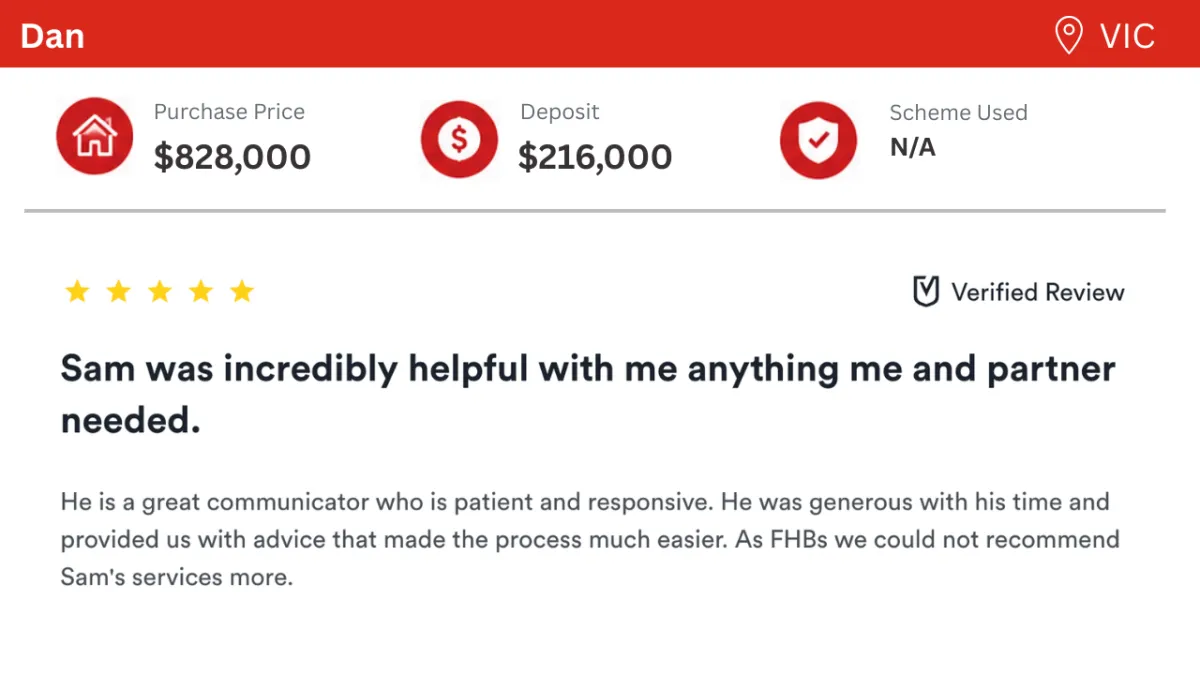The height and width of the screenshot is (675, 1200).
Task: Click the $216,000 deposit value
Action: (595, 156)
